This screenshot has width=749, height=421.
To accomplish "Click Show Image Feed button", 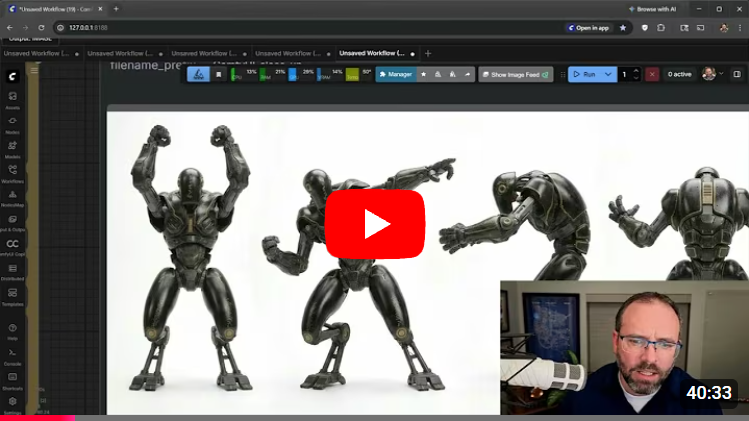I will [516, 74].
